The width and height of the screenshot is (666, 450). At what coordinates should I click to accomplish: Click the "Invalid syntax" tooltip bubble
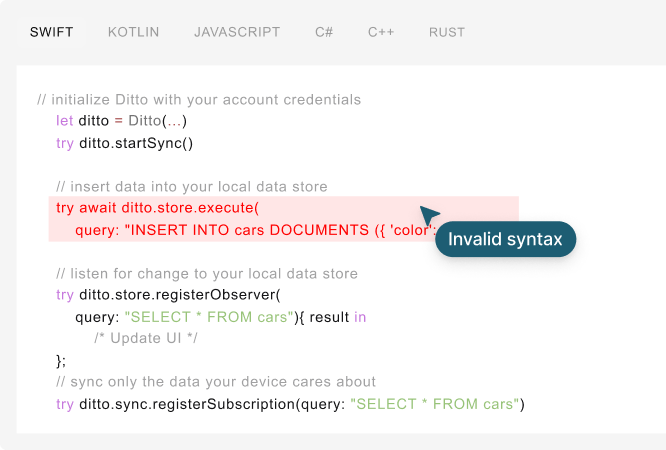pyautogui.click(x=505, y=239)
